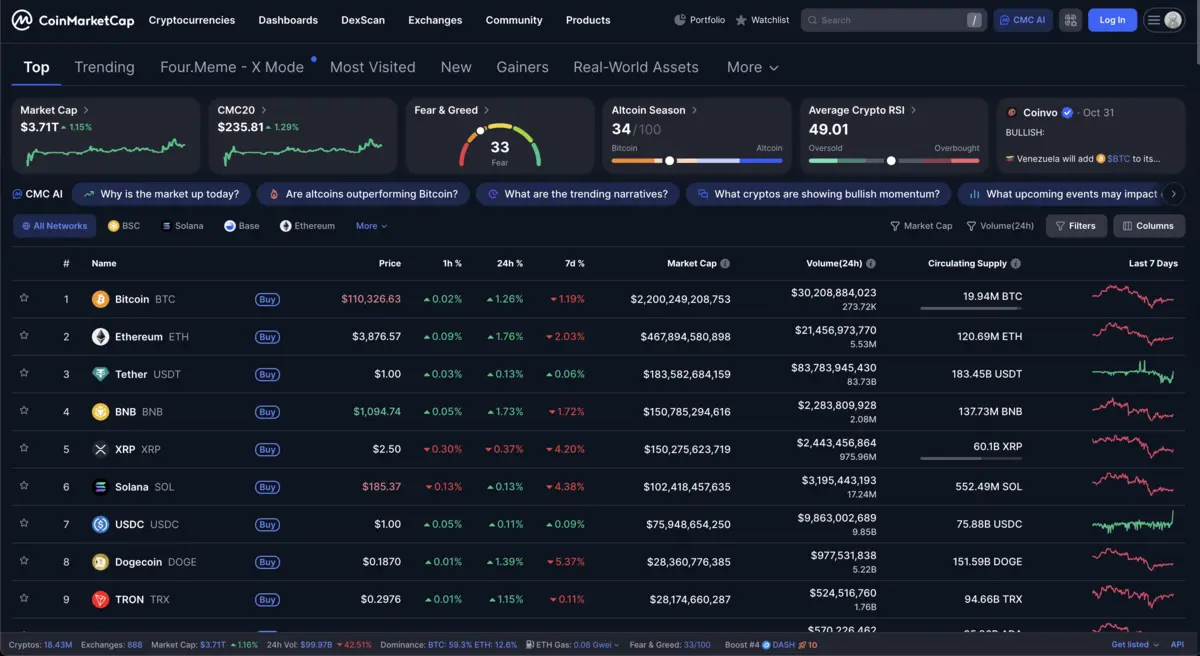Open the Market Cap sort dropdown

point(920,225)
